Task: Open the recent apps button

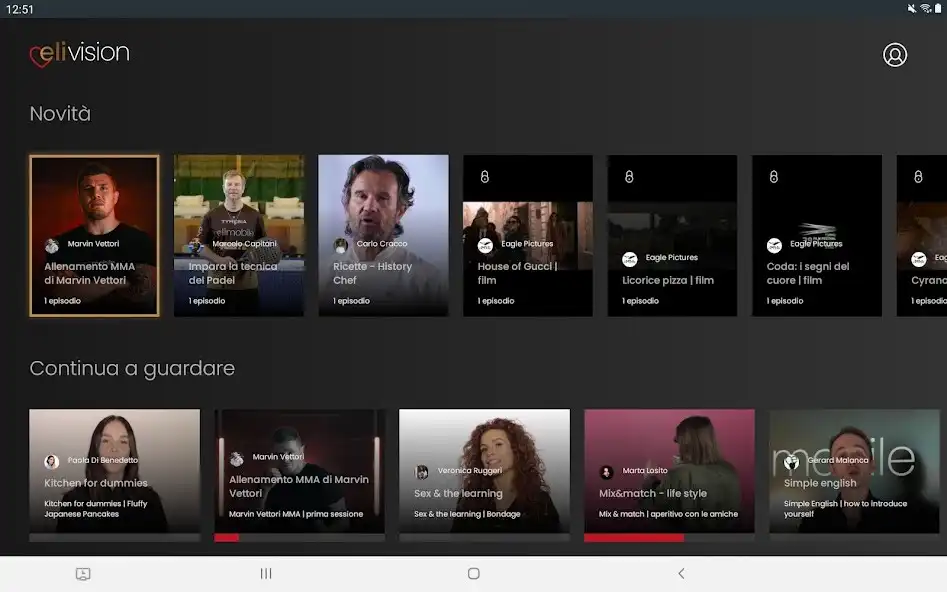Action: 266,574
